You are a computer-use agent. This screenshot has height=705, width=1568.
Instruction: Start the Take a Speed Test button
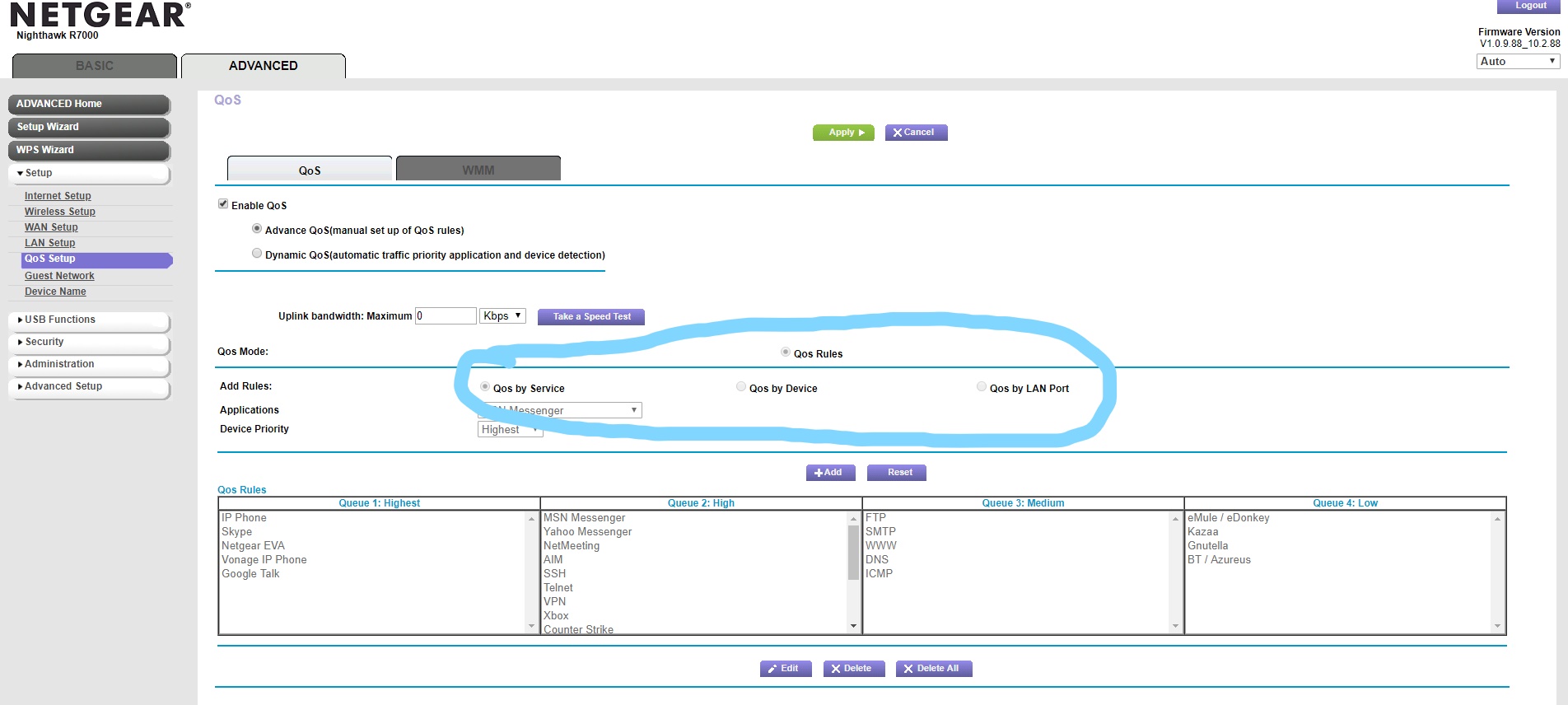tap(590, 317)
